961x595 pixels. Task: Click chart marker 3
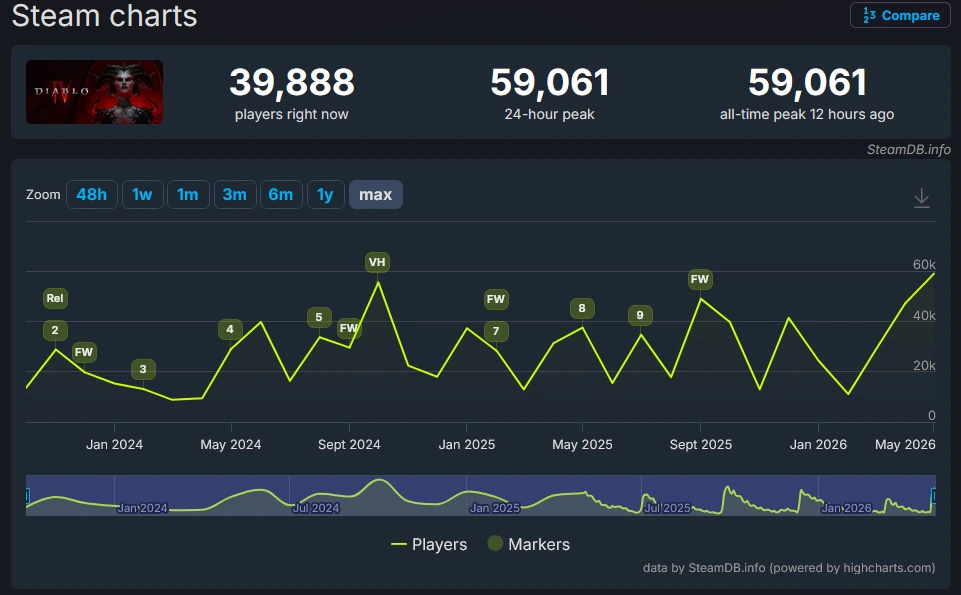(143, 369)
